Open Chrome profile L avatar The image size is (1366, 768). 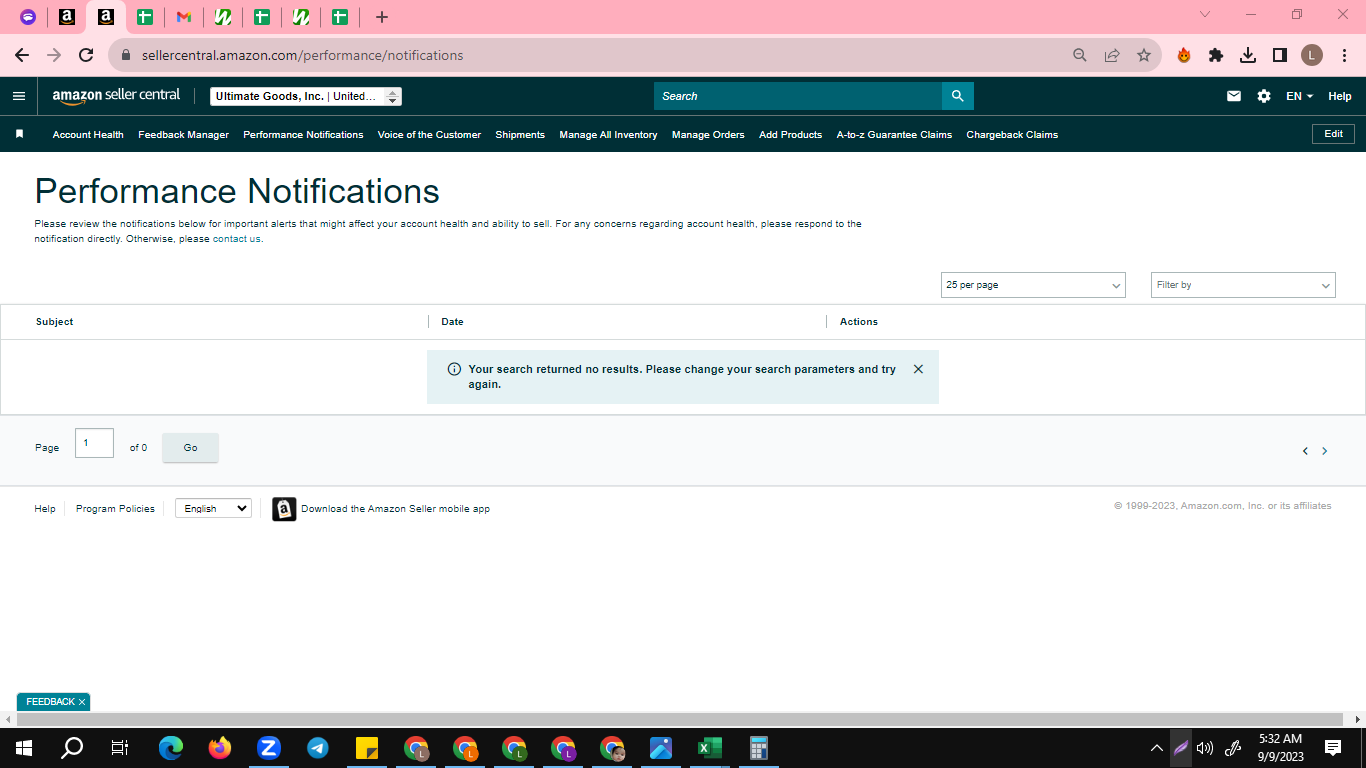pyautogui.click(x=1312, y=55)
